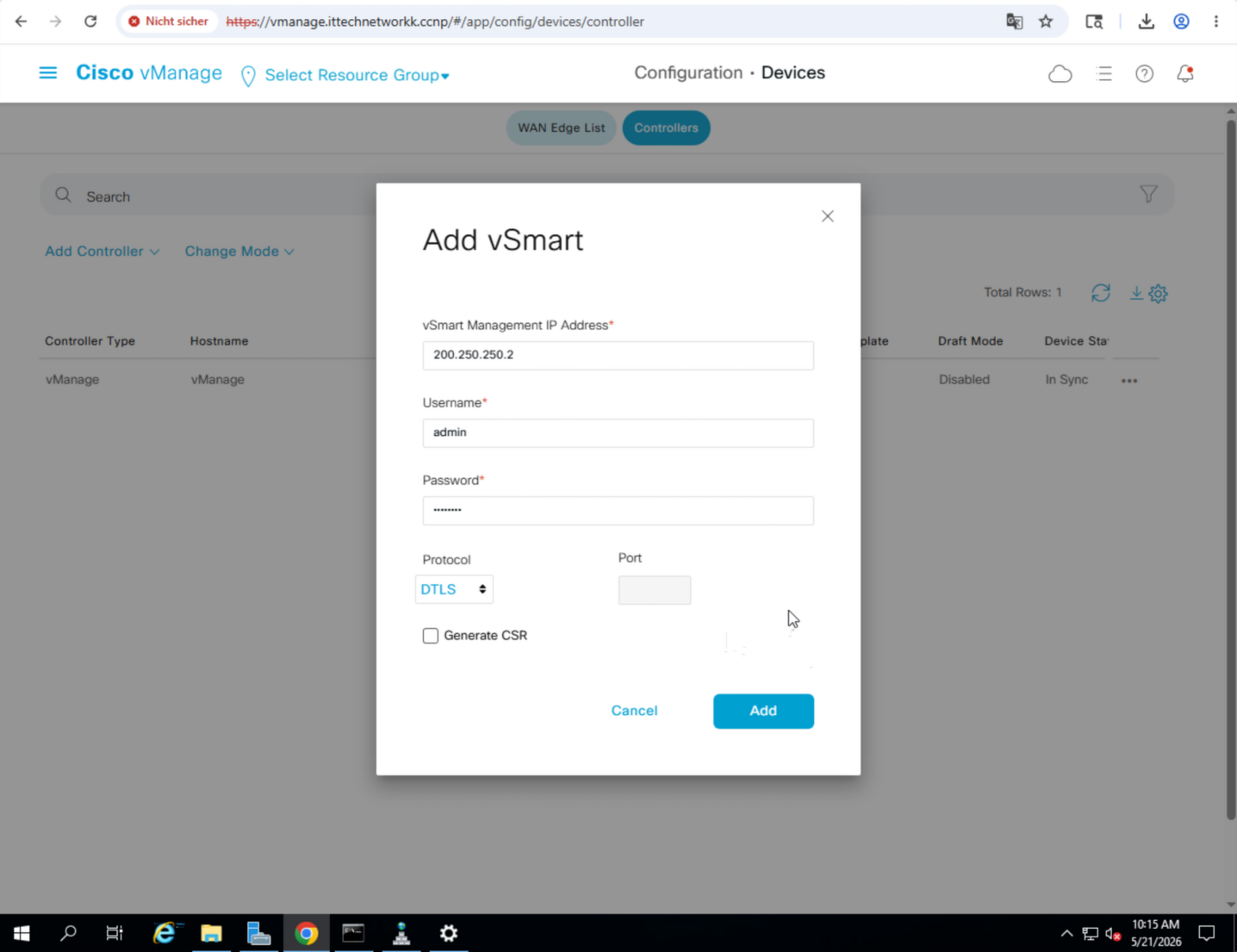Reload the browser page
1237x952 pixels.
pyautogui.click(x=90, y=22)
